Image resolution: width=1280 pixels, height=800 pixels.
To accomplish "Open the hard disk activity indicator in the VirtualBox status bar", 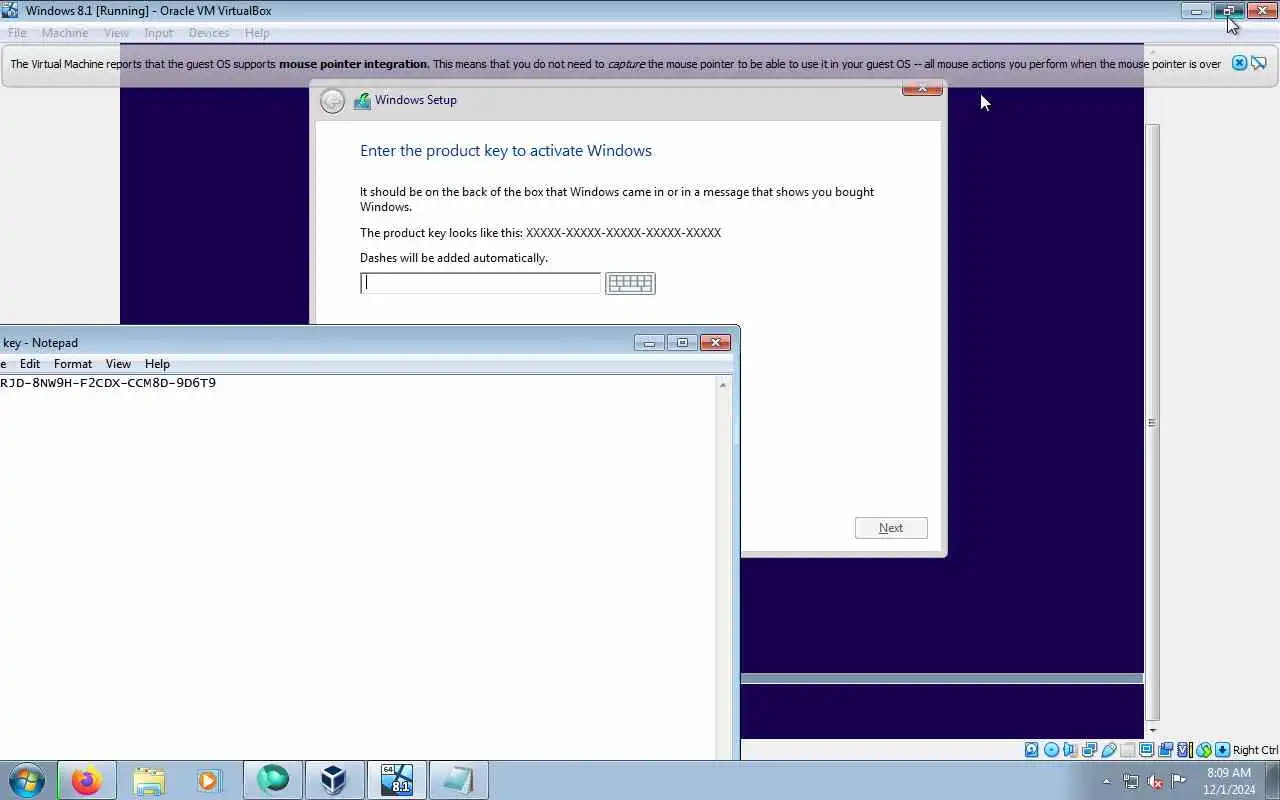I will [x=1031, y=750].
